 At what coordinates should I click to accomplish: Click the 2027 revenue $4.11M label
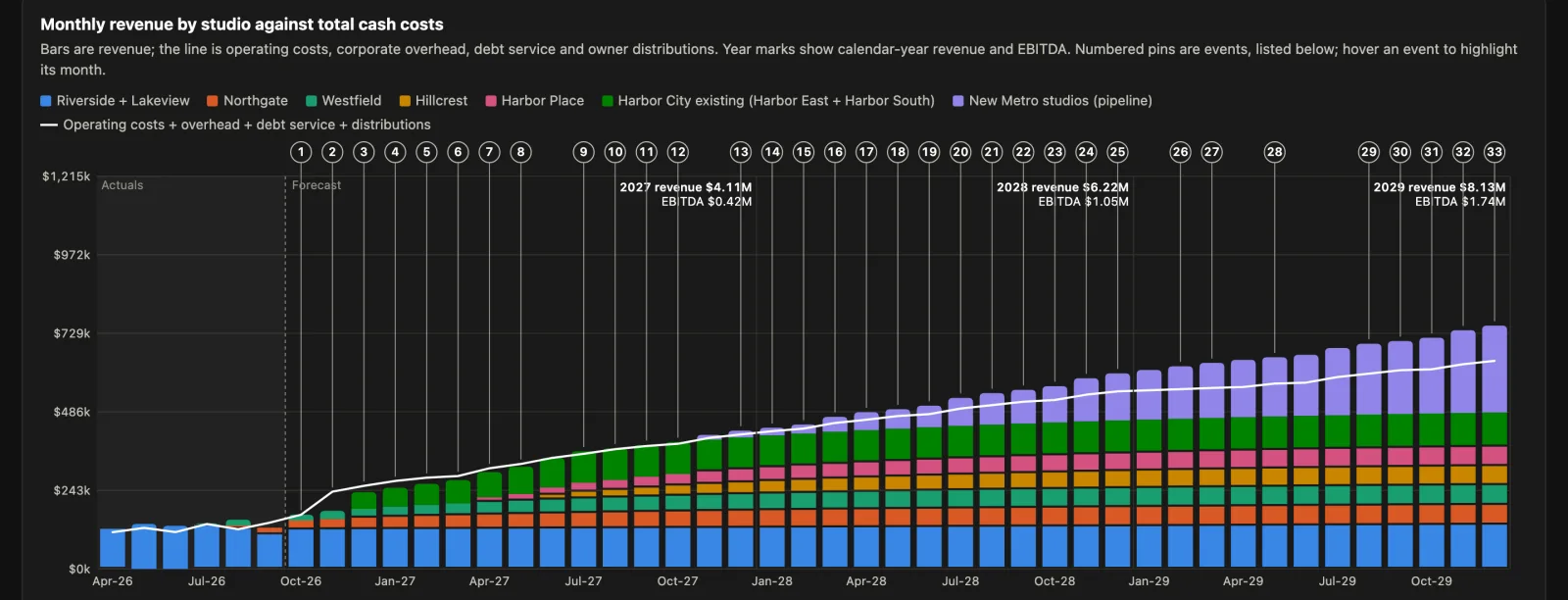686,187
